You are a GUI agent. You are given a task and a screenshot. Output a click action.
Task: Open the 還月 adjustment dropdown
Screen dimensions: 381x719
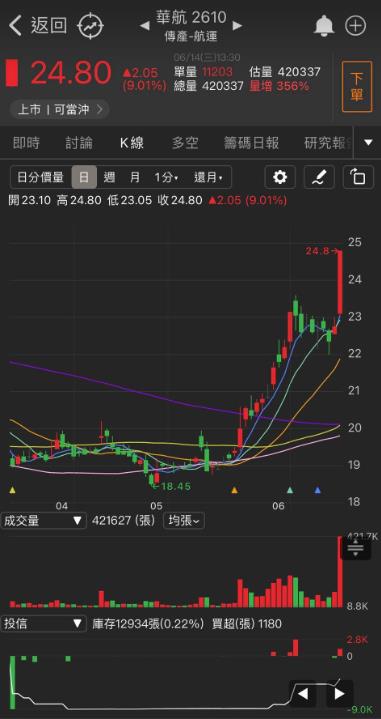click(x=208, y=177)
